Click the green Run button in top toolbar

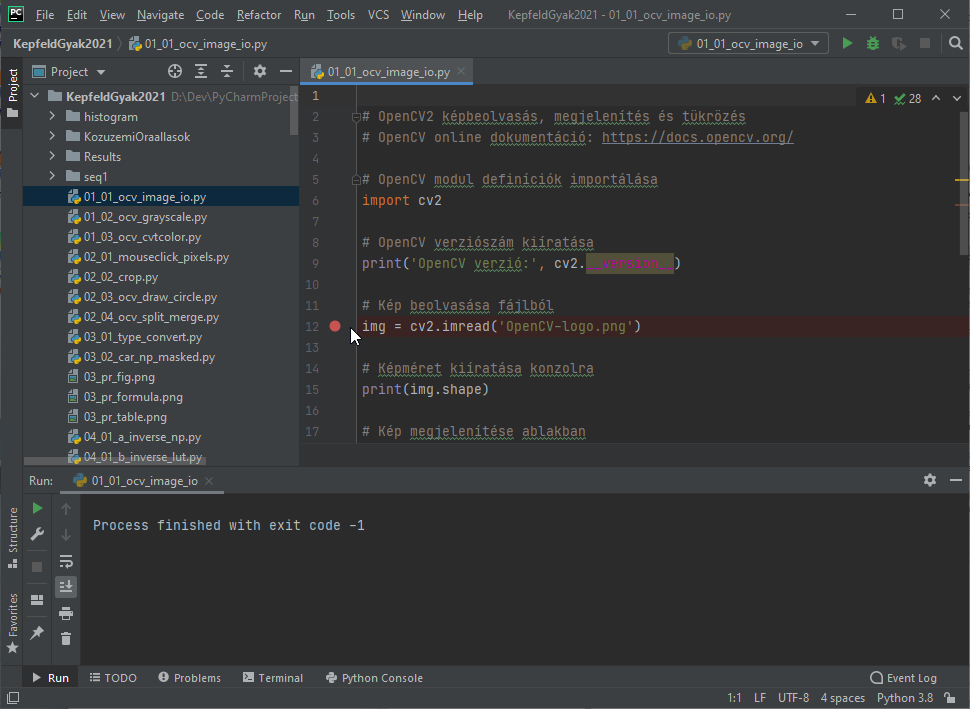[847, 43]
